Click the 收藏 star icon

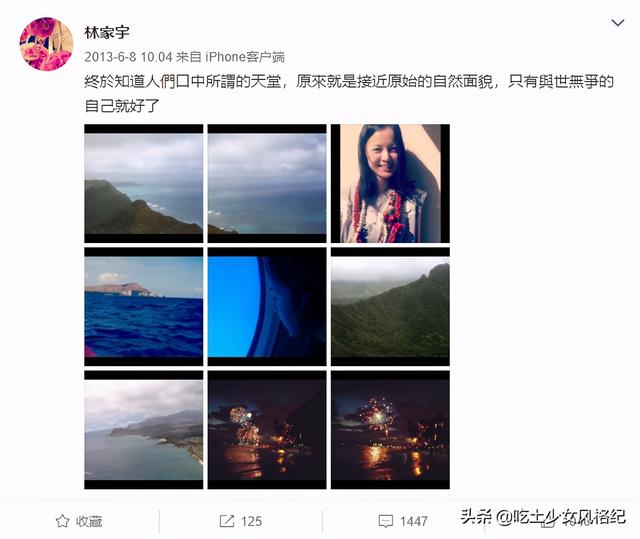click(x=62, y=521)
